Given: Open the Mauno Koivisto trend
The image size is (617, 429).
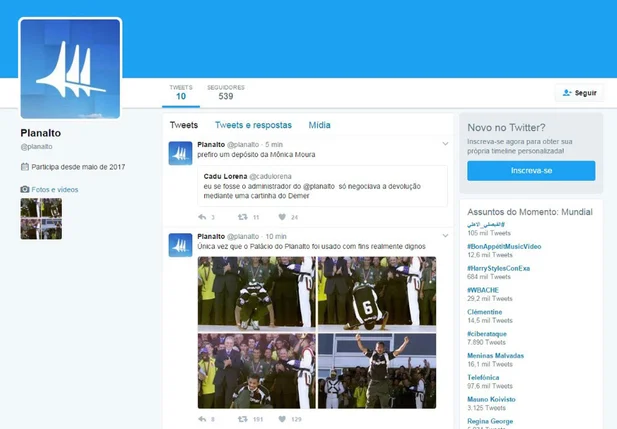Looking at the screenshot, I should click(491, 399).
